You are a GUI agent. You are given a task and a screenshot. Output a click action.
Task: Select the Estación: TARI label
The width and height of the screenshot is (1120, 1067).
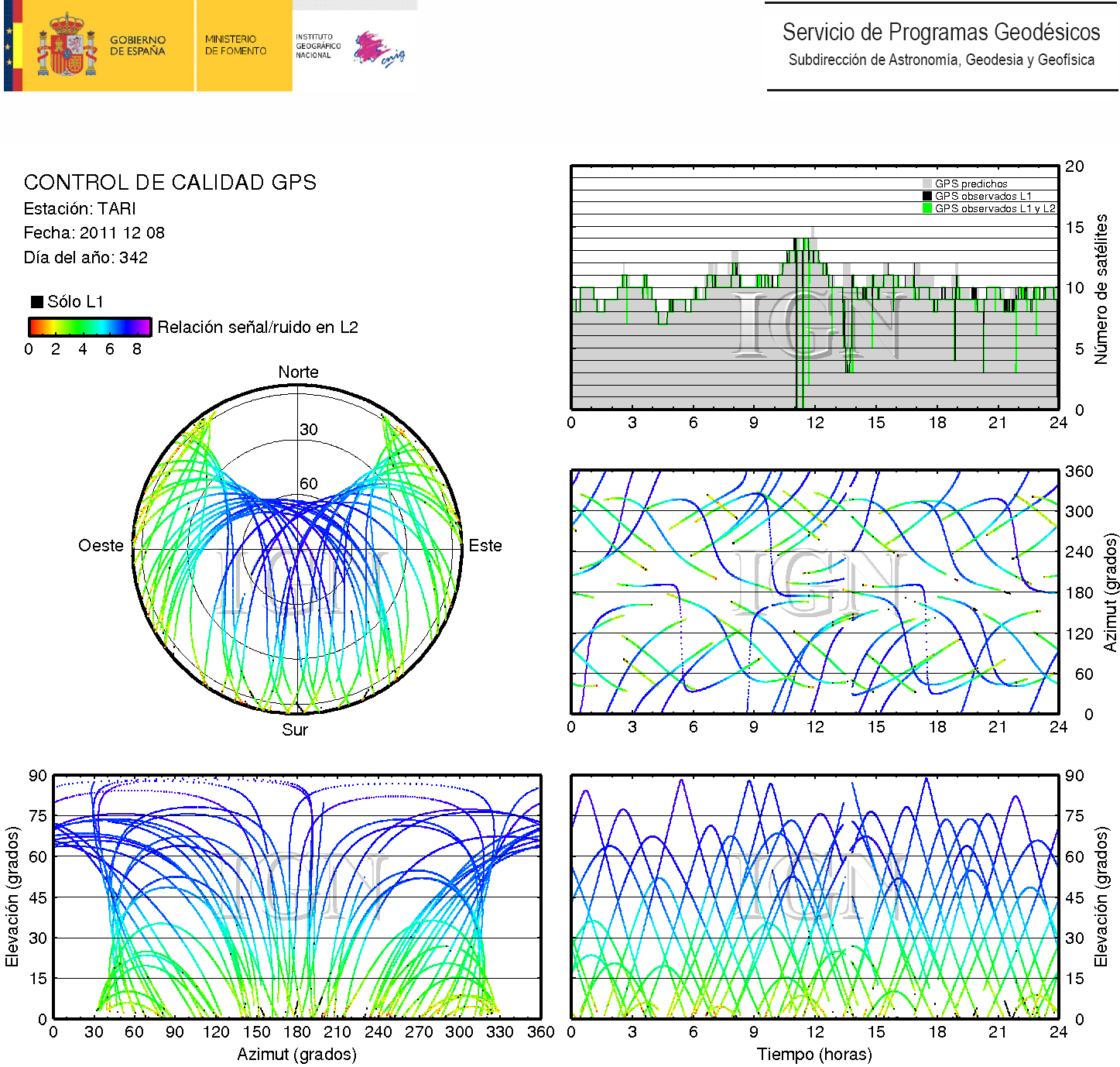(80, 208)
